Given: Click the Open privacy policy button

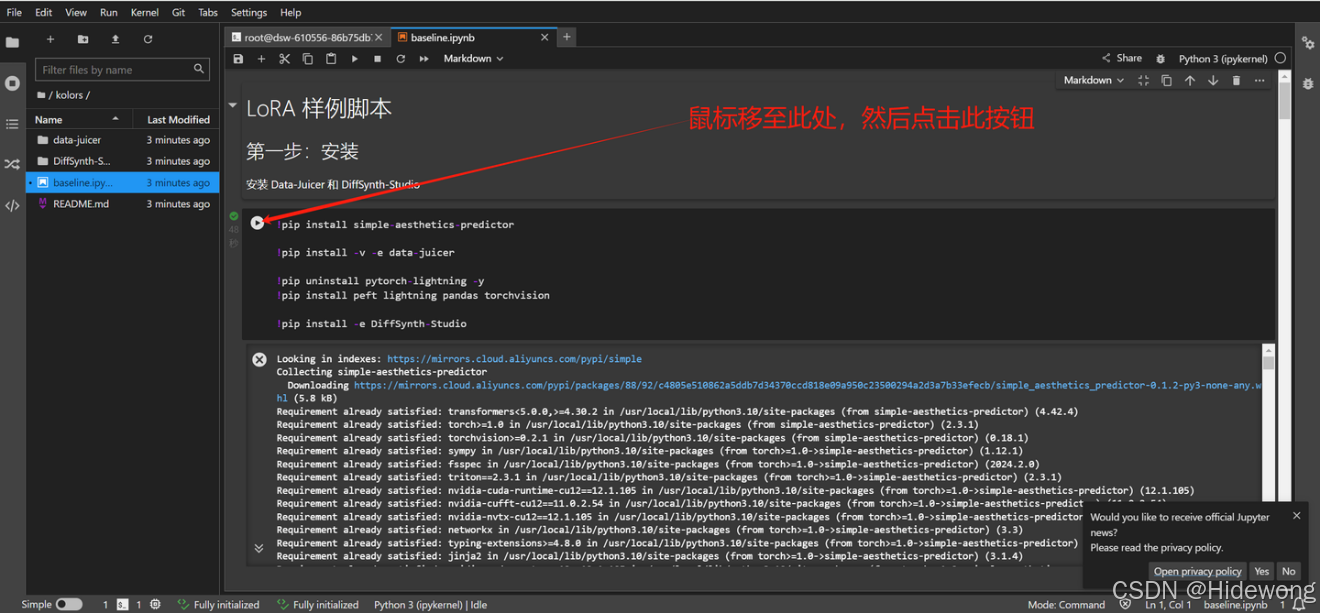Looking at the screenshot, I should click(x=1197, y=571).
